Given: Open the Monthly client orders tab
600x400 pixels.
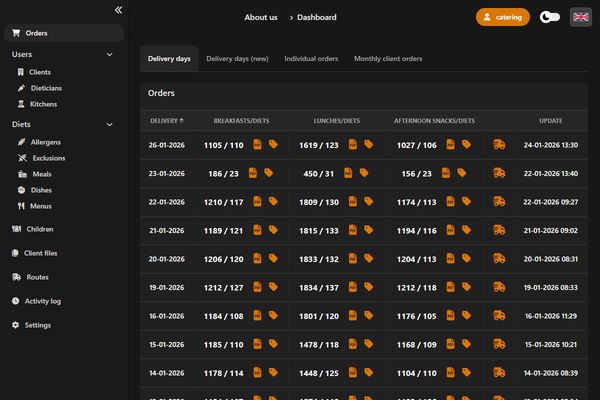Looking at the screenshot, I should click(x=388, y=59).
